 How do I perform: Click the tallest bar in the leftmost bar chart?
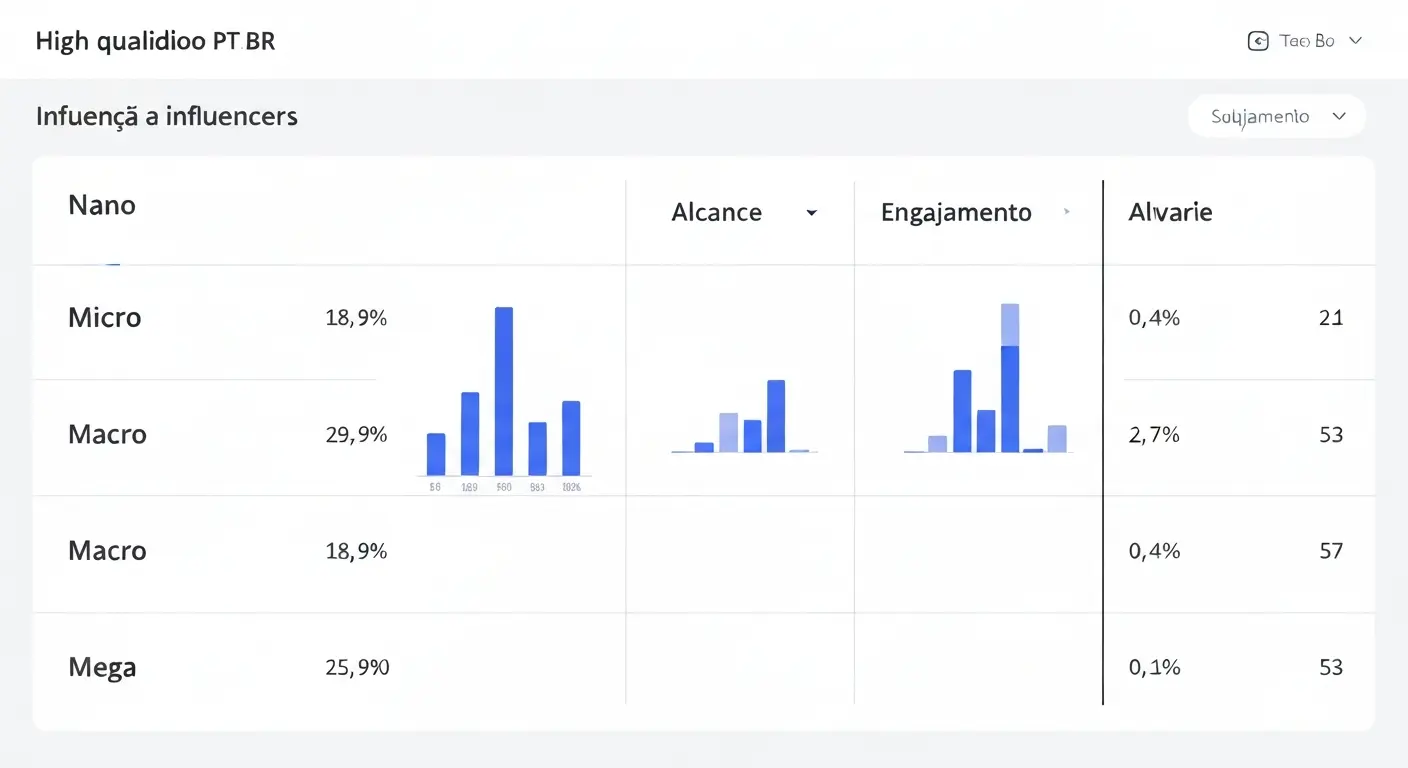[x=504, y=390]
